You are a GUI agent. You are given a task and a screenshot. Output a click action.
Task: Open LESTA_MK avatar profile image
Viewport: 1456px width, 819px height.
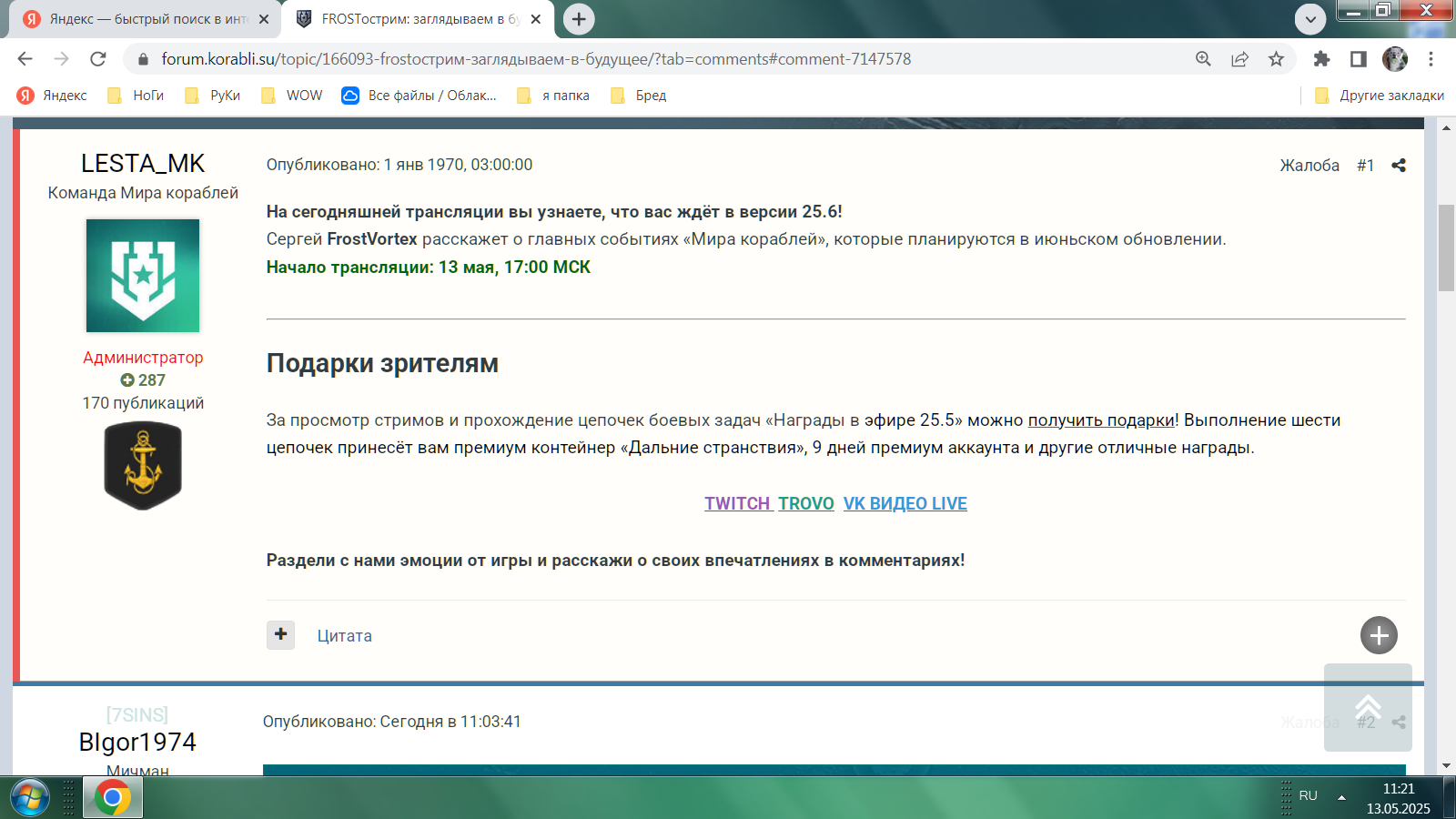[x=143, y=276]
